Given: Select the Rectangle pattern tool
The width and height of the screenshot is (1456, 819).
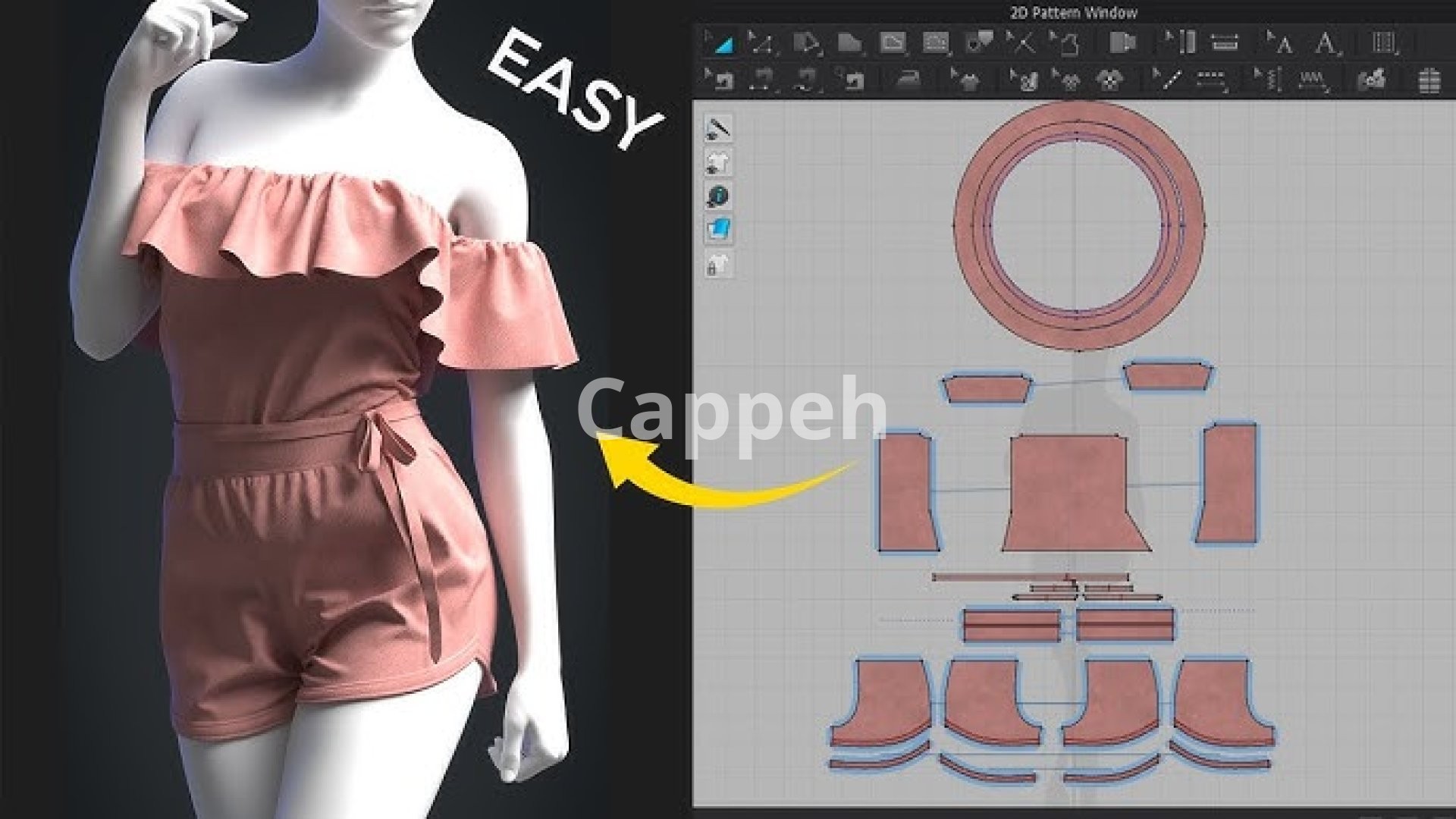Looking at the screenshot, I should [x=849, y=43].
